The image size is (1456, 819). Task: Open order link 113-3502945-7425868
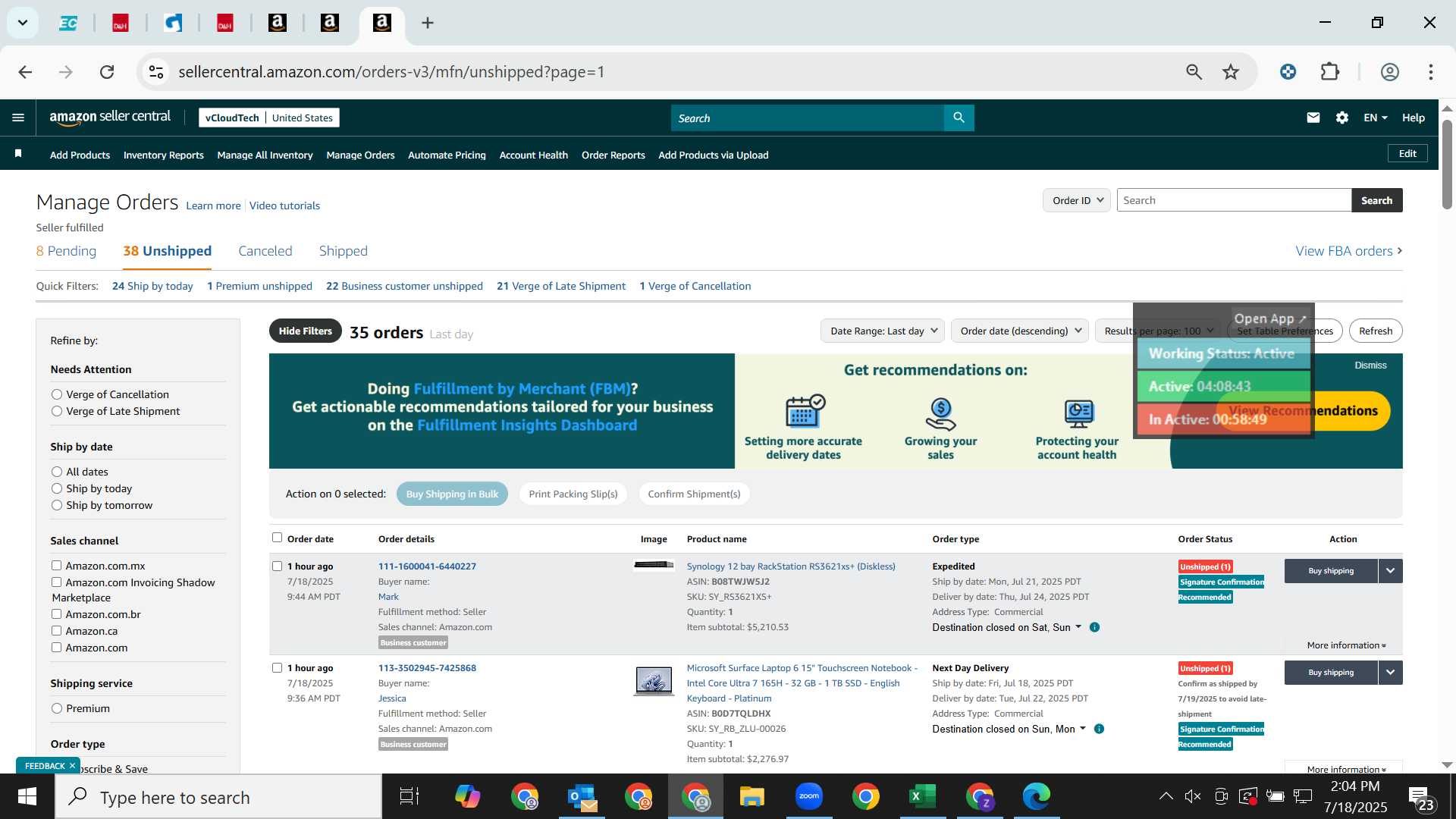(x=427, y=668)
